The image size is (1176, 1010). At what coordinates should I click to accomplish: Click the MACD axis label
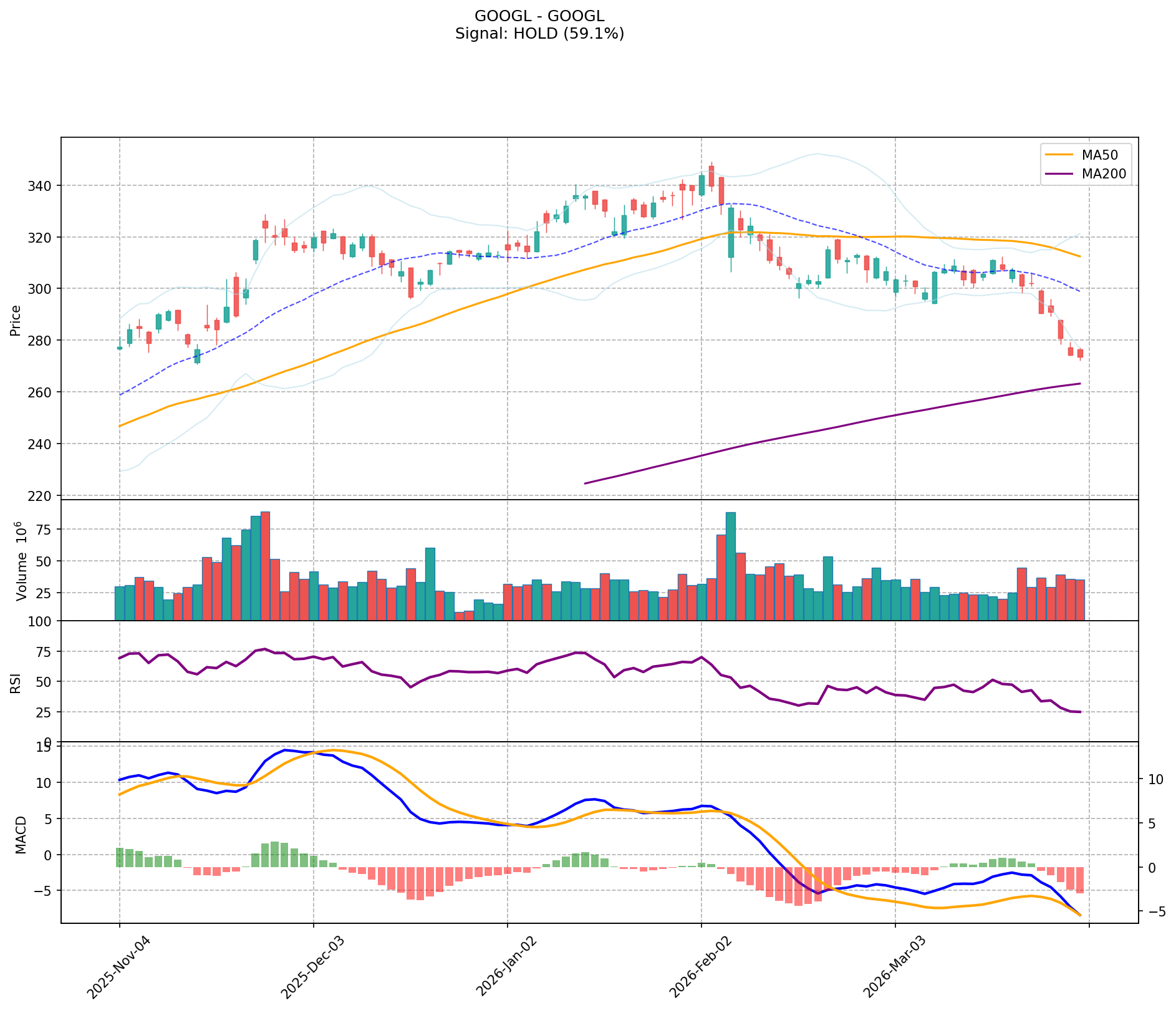pos(21,834)
